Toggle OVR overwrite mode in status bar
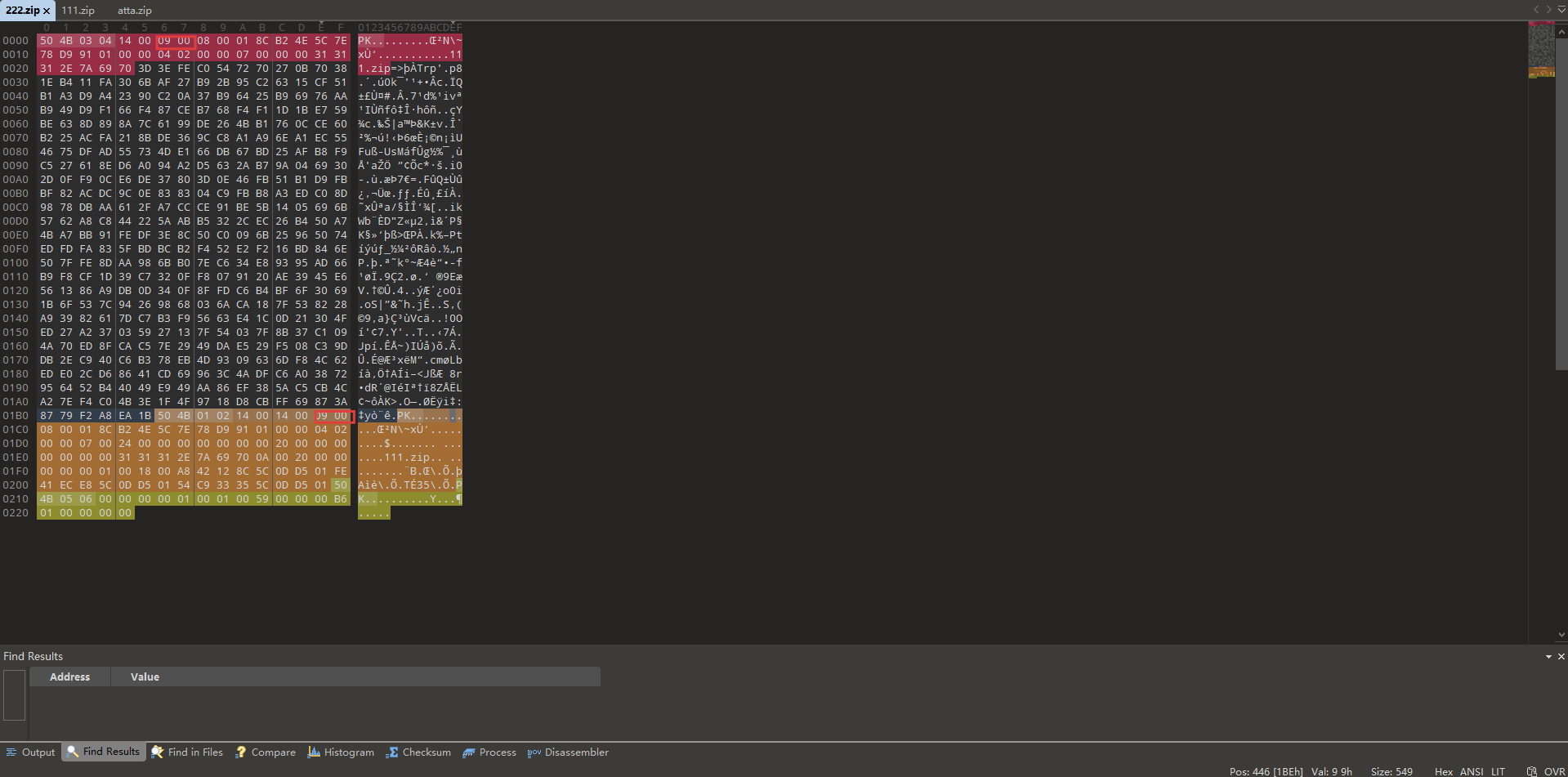The height and width of the screenshot is (777, 1568). (x=1555, y=771)
